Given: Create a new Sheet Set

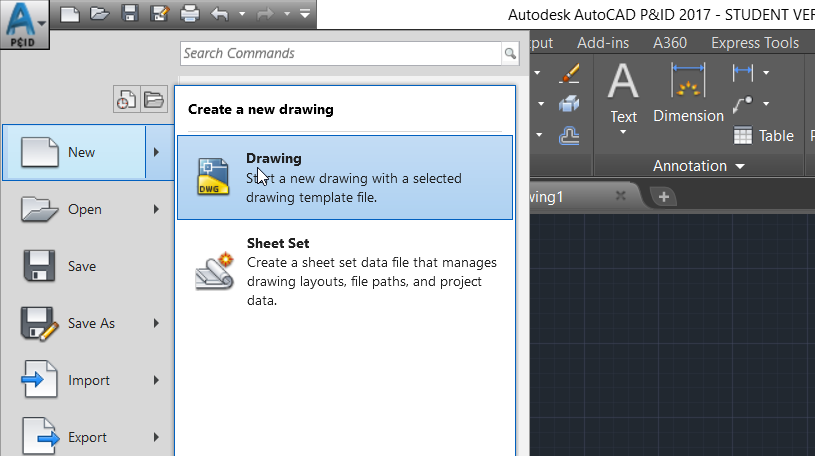Looking at the screenshot, I should 345,271.
